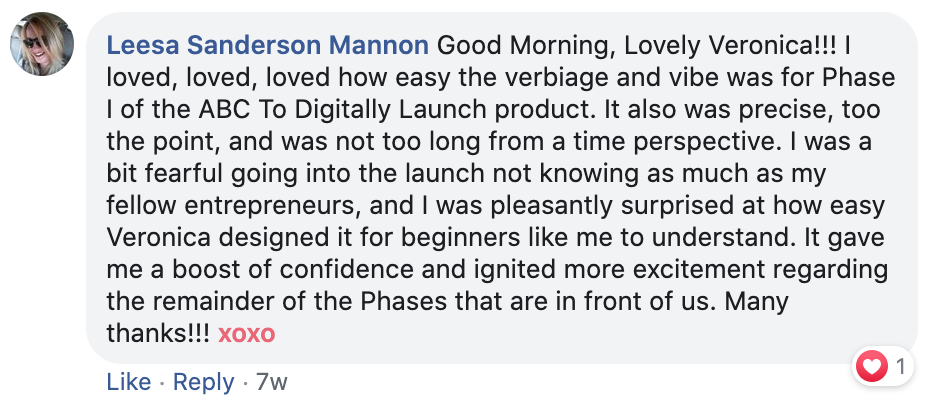Click the word 'thanks!!!' near xoxo
This screenshot has width=940, height=408.
tap(158, 333)
